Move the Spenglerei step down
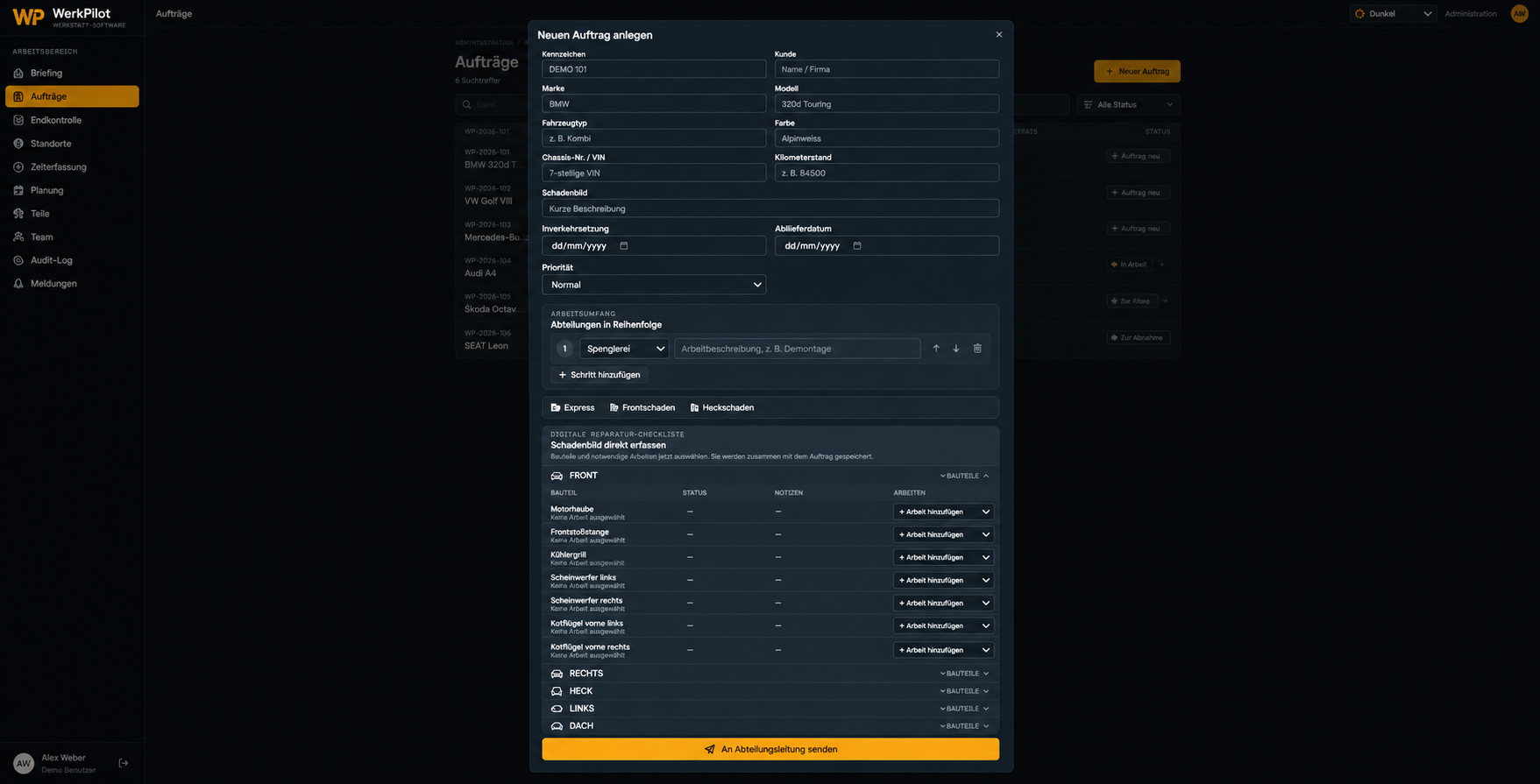The height and width of the screenshot is (784, 1540). [956, 349]
